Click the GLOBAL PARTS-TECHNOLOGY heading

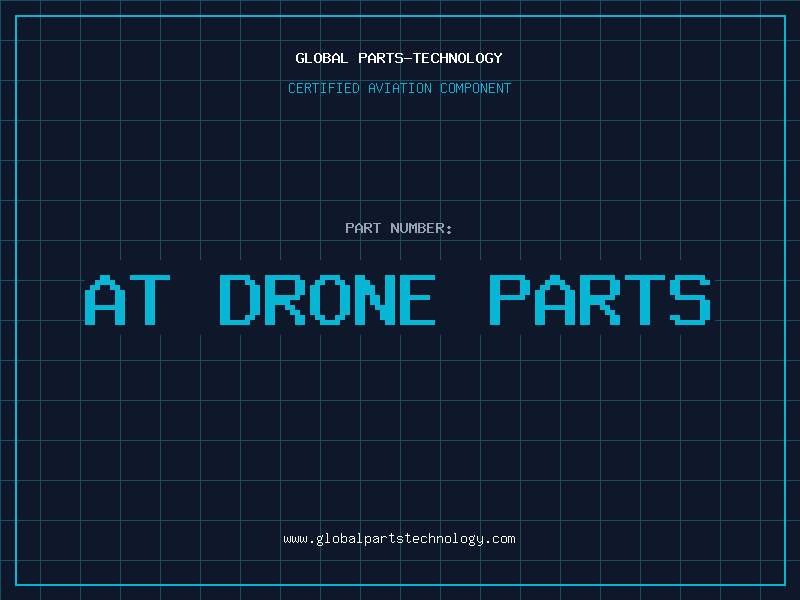399,58
